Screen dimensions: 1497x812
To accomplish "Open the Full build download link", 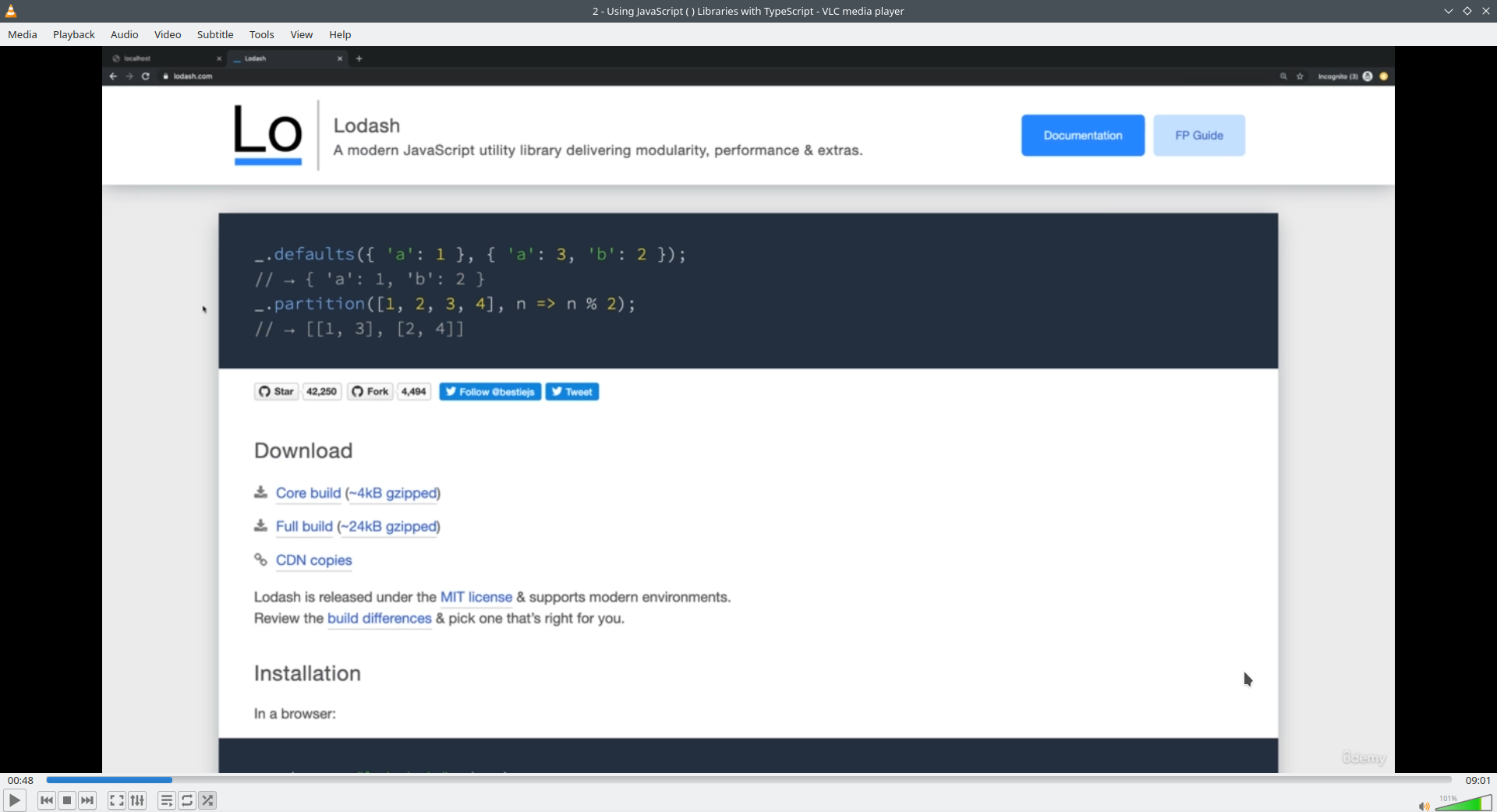I will [304, 527].
